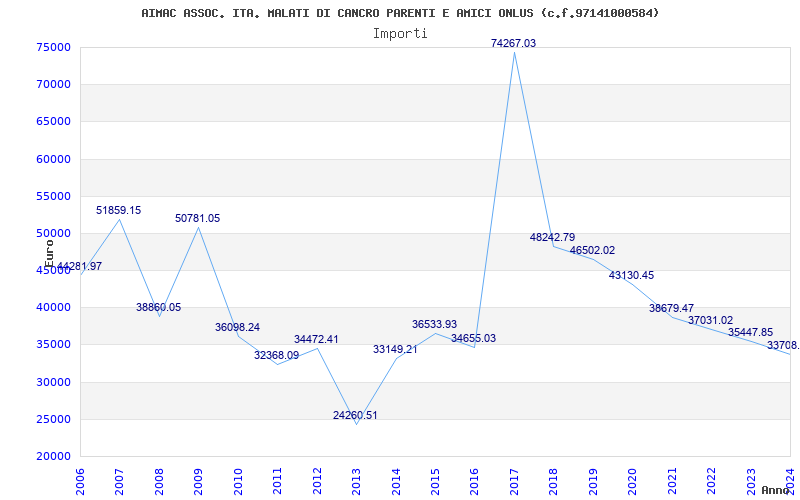
Task: Click the x-axis year 2009
Action: [198, 481]
